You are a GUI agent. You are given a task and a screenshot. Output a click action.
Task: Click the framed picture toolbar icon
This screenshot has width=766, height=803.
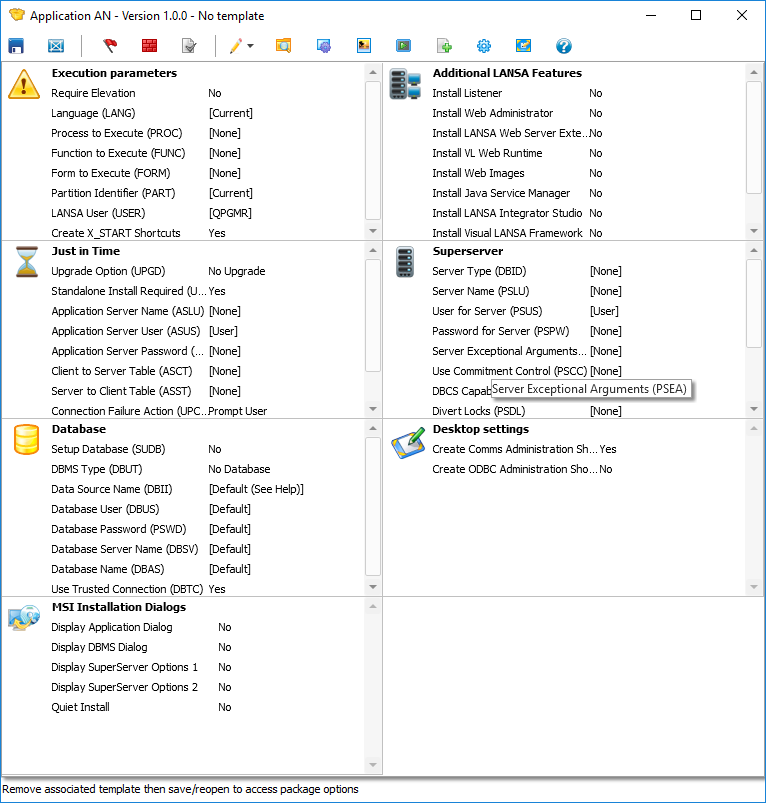[x=364, y=46]
